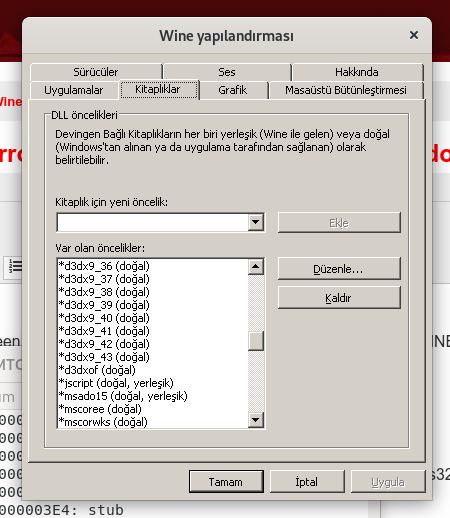Click the scrollbar thumb in overrides list
Viewport: 450px width, 518px height.
click(256, 341)
